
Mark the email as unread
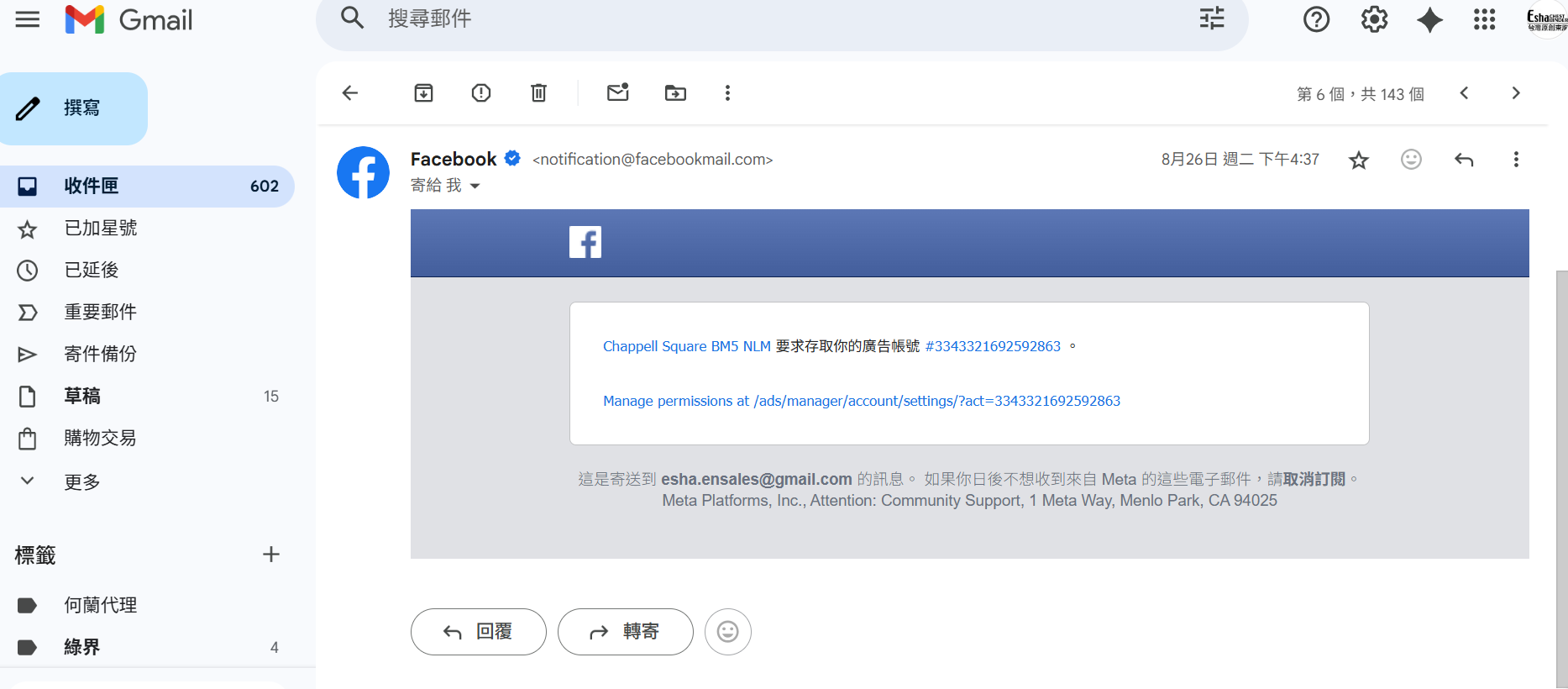[618, 92]
